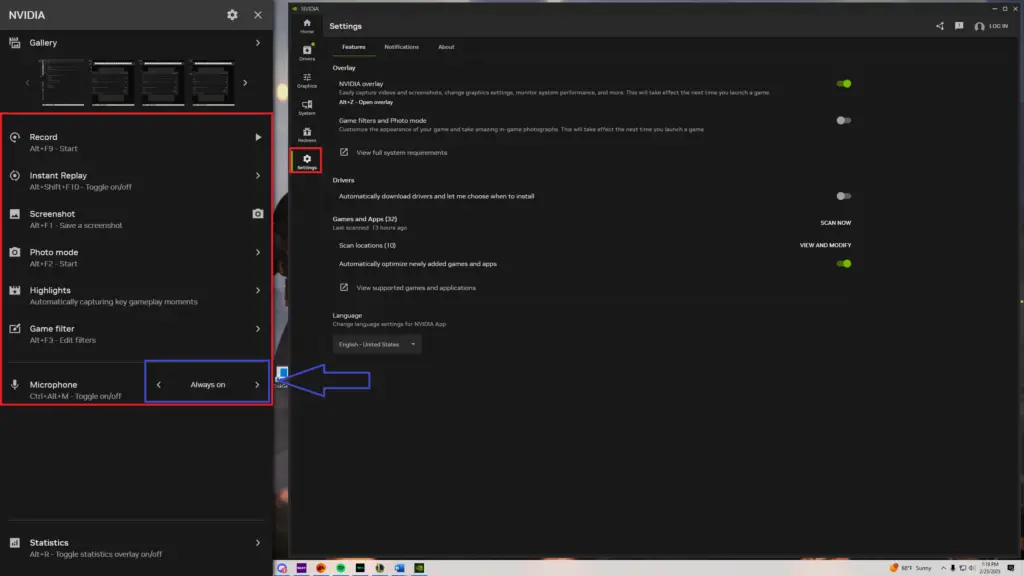
Task: Click the taskbar clock and date
Action: (x=990, y=568)
